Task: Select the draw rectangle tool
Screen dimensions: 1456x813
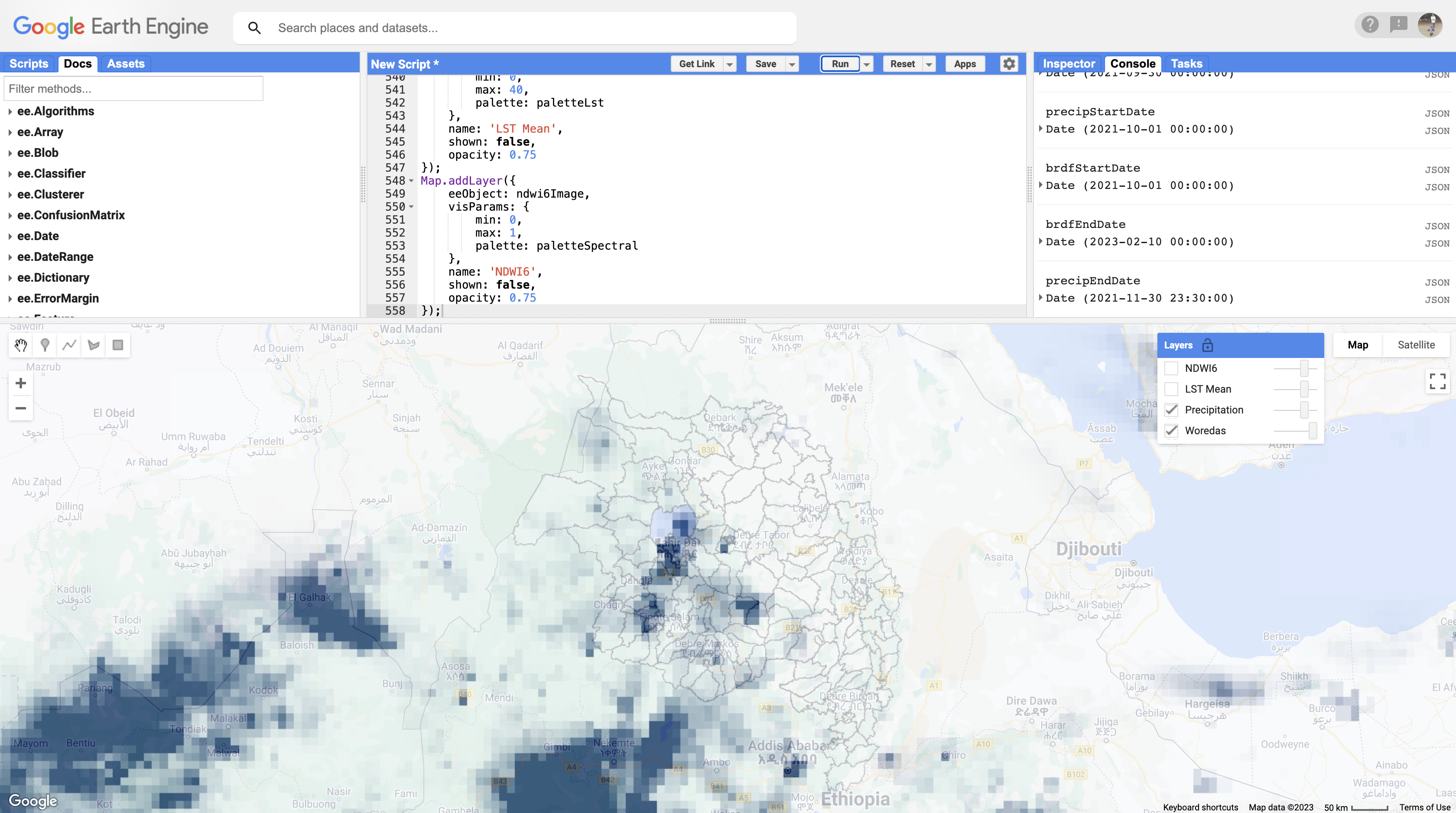Action: click(x=117, y=345)
